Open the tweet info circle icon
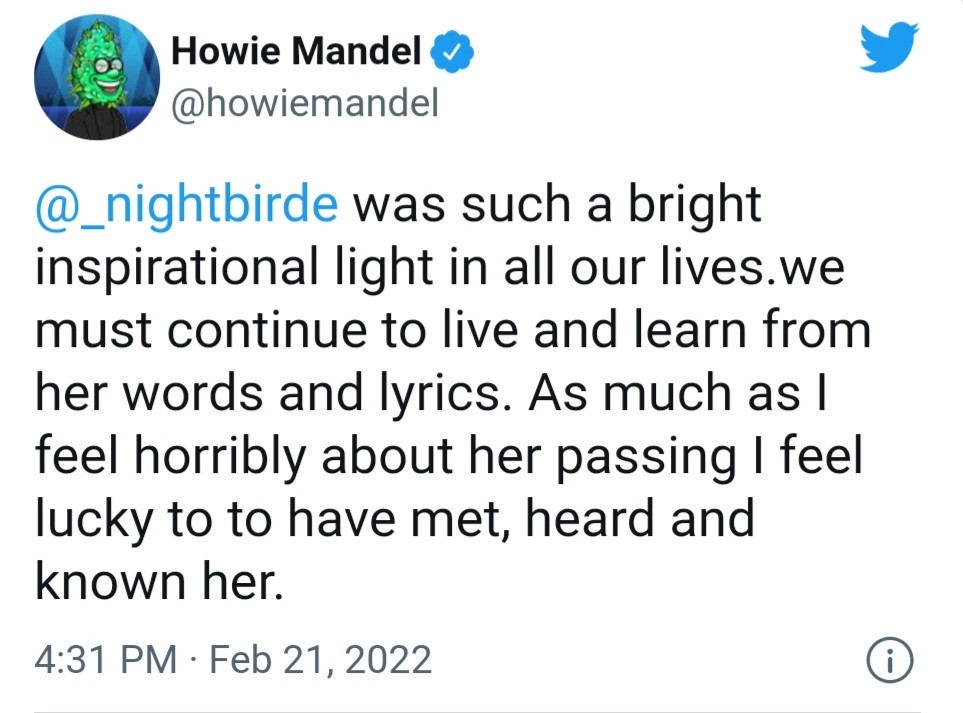This screenshot has height=713, width=963. coord(890,661)
